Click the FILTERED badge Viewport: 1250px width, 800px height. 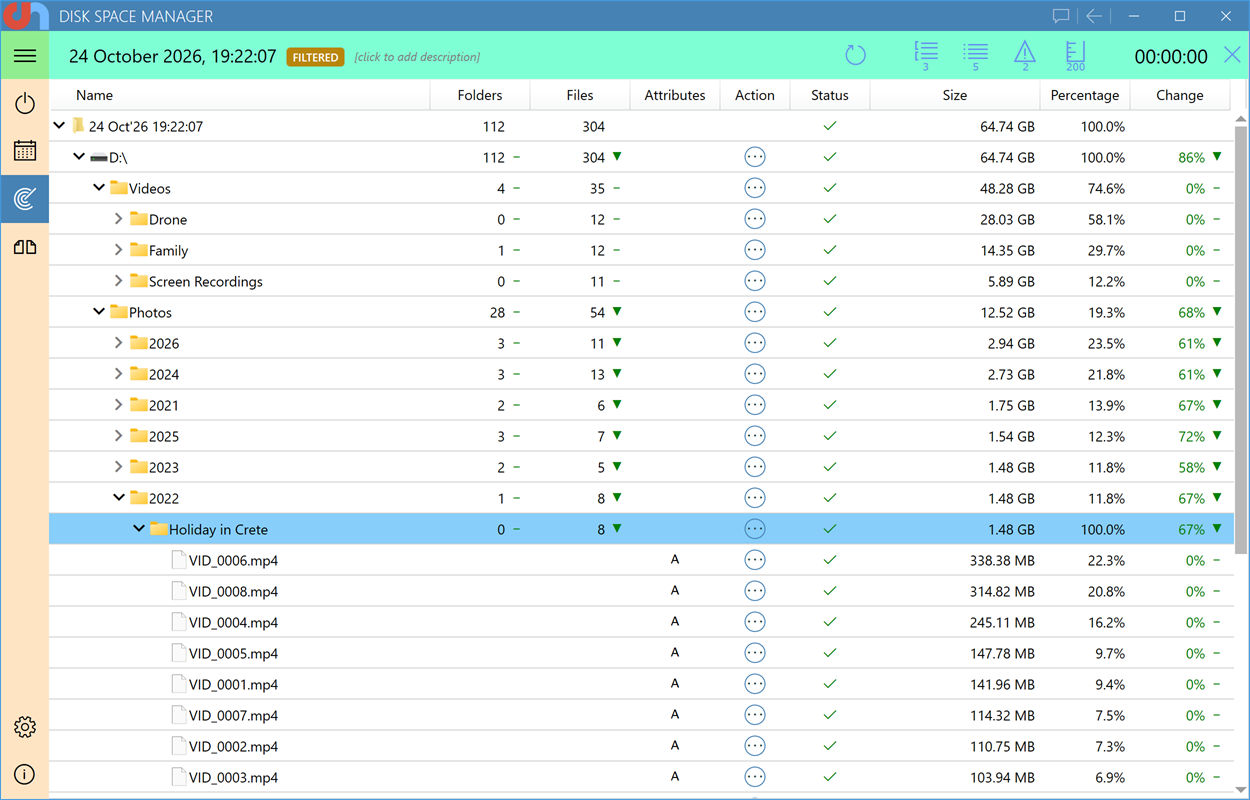[x=315, y=57]
